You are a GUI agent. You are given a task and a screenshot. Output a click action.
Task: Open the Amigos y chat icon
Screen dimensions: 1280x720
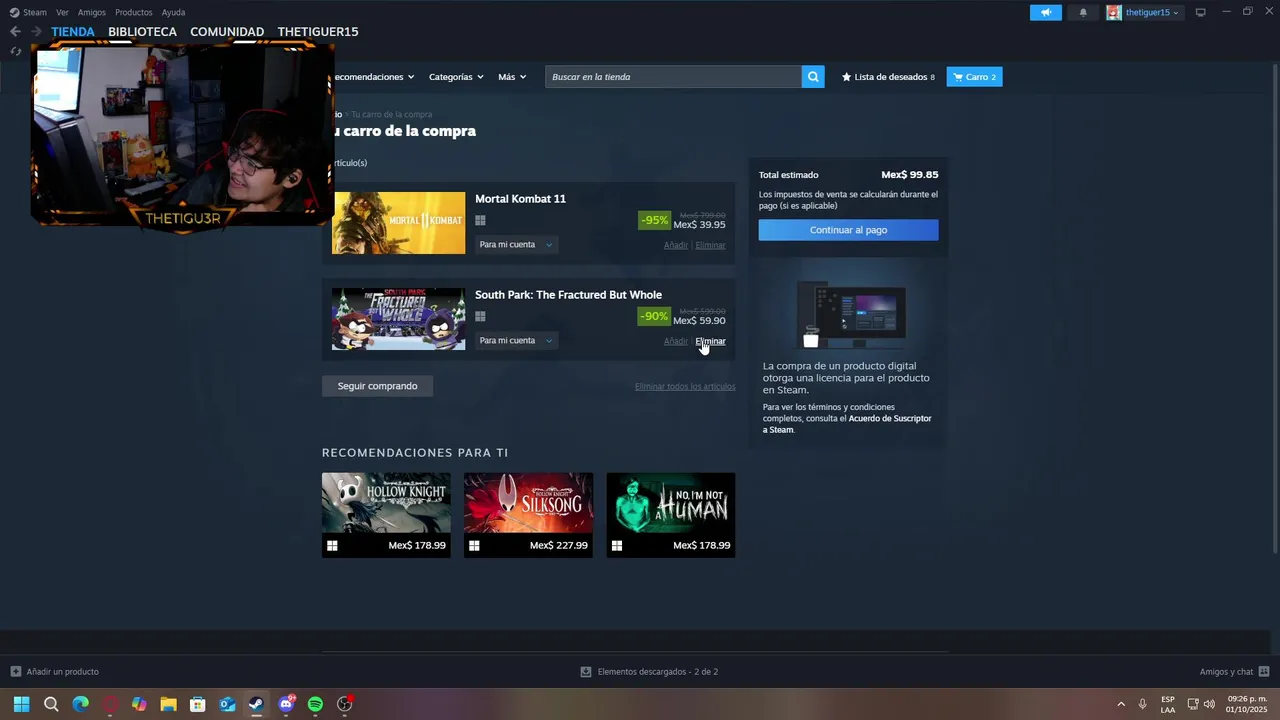point(1264,672)
